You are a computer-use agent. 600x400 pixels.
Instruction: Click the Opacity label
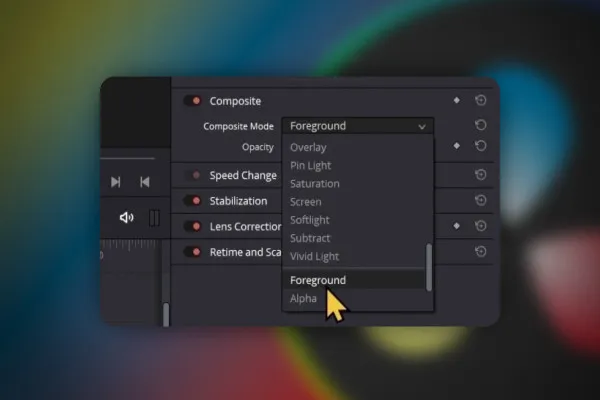258,147
